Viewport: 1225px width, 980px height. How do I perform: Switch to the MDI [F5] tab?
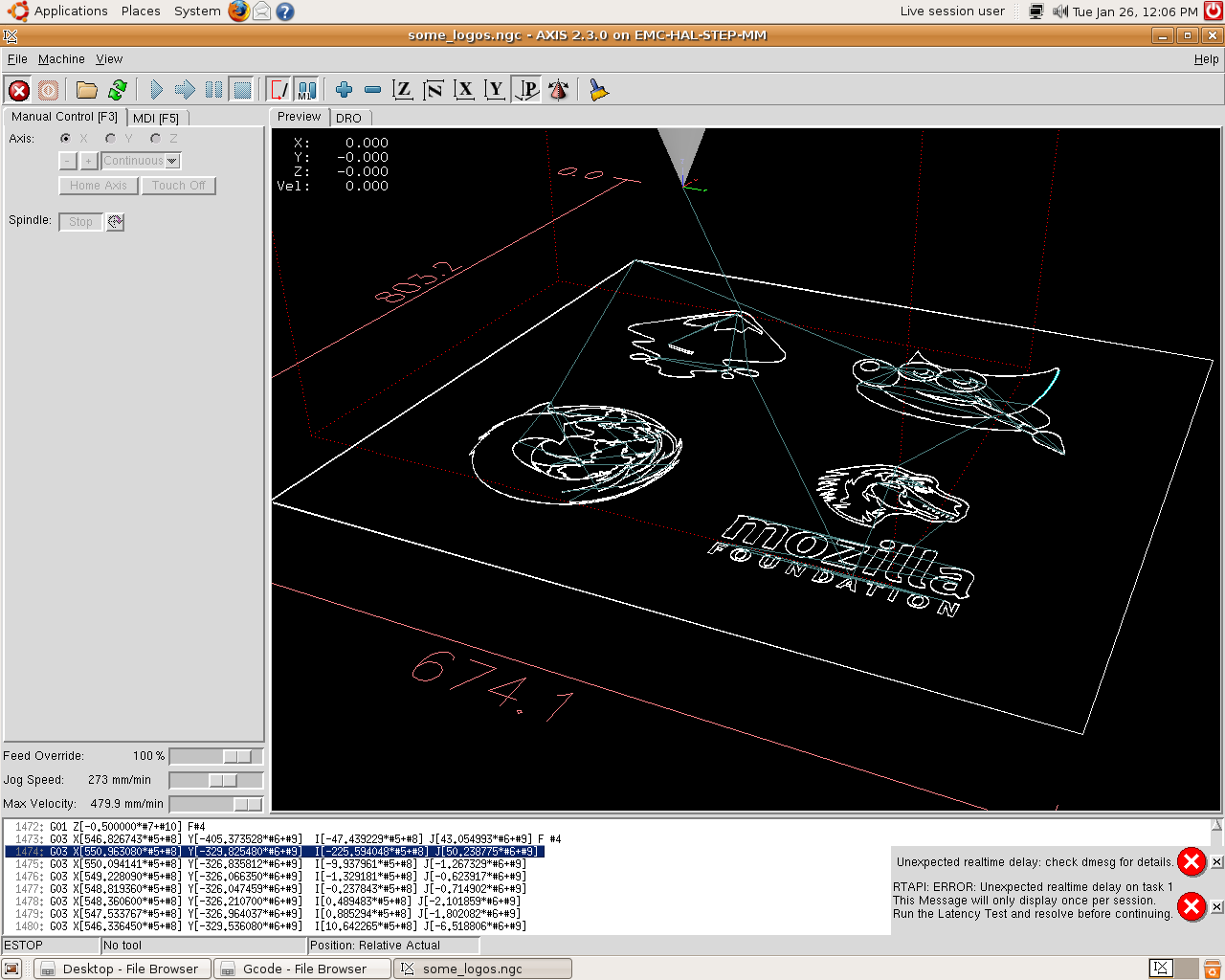[156, 118]
